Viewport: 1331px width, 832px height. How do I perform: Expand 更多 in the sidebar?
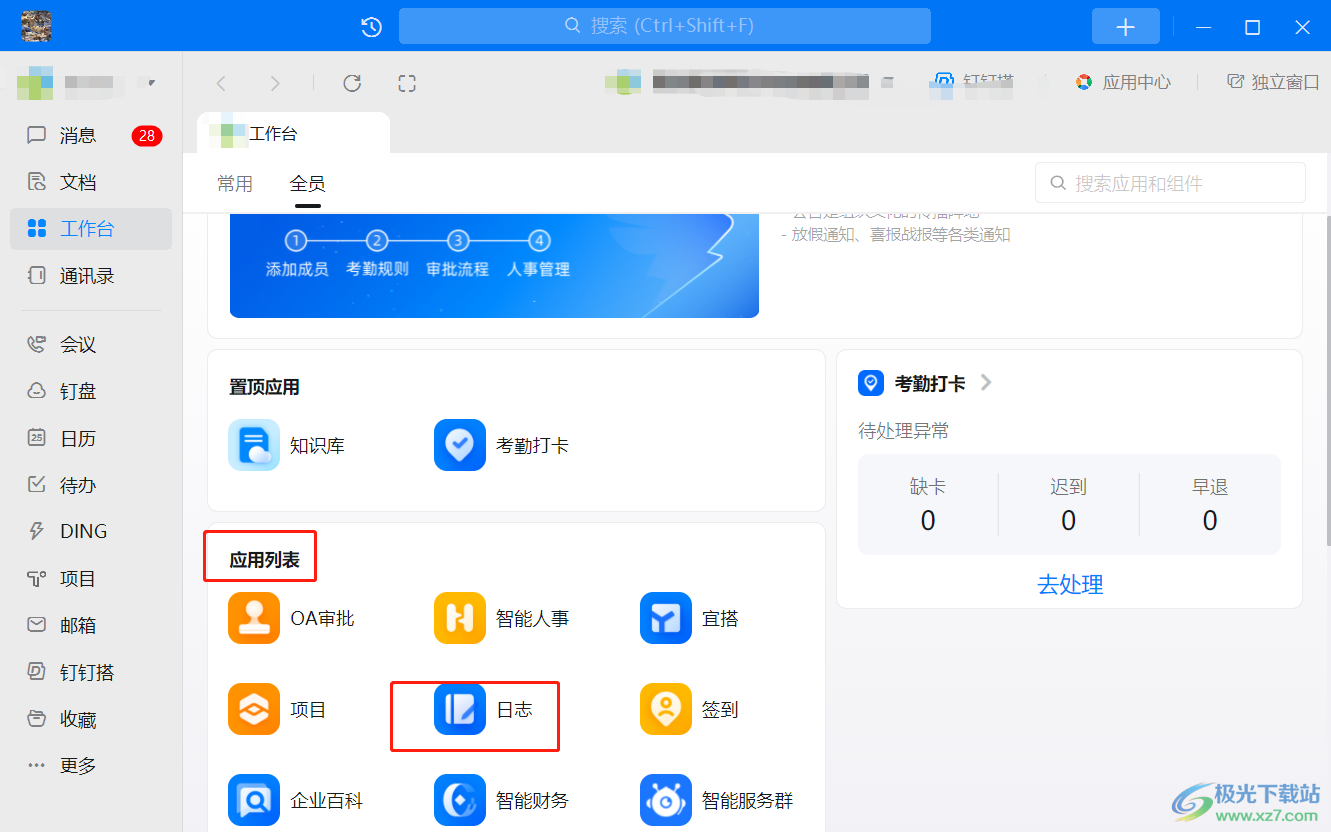click(90, 766)
